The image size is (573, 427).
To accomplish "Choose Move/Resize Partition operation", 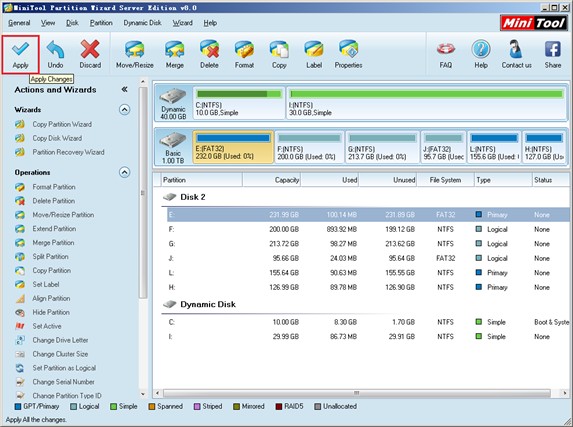I will click(63, 215).
